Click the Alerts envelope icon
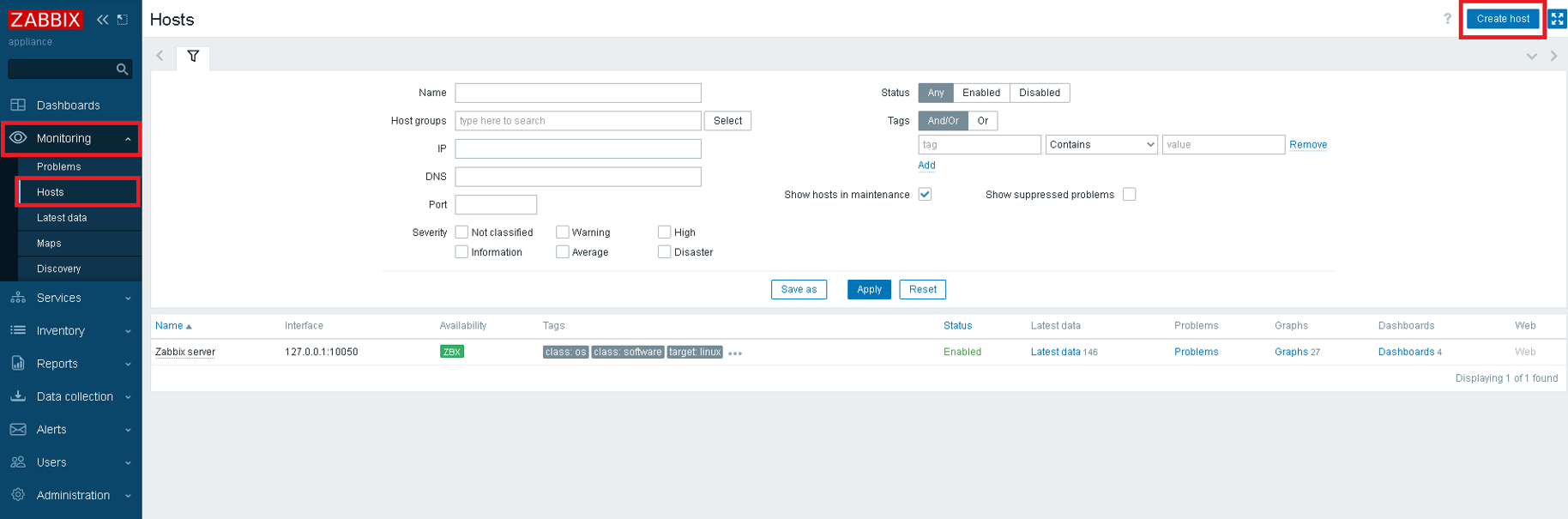The height and width of the screenshot is (519, 1568). pyautogui.click(x=18, y=429)
